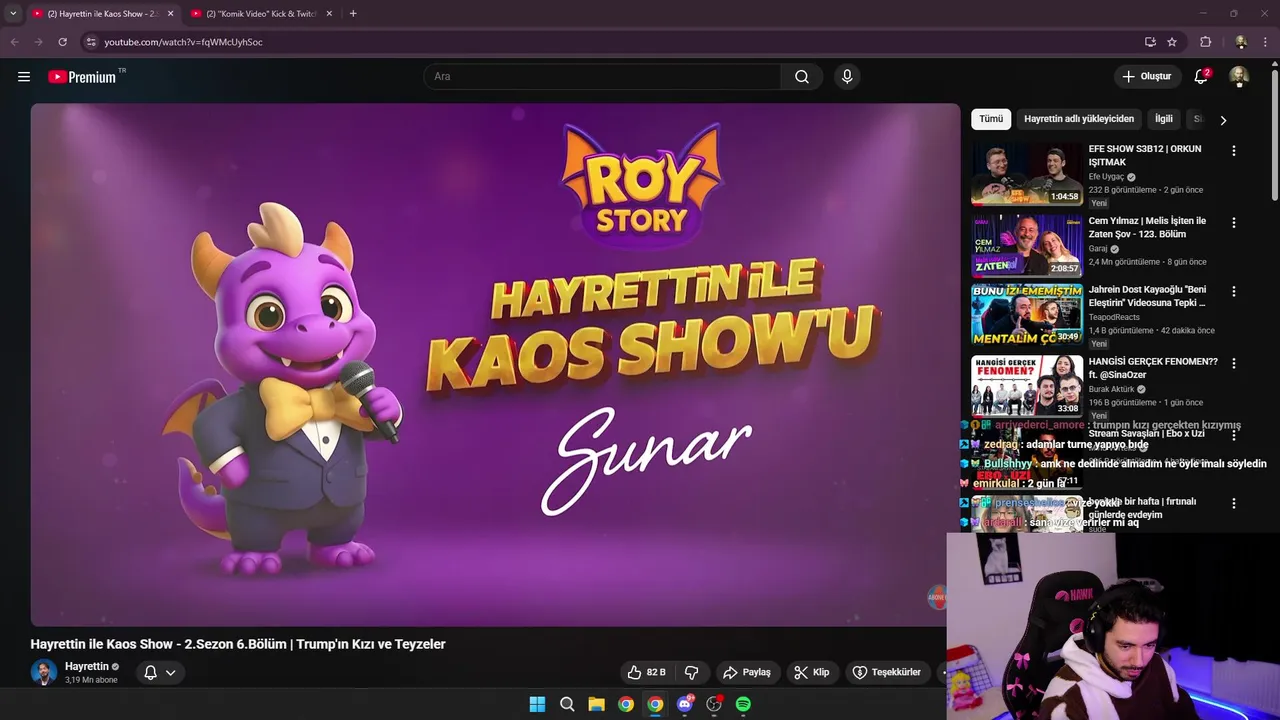Open Burak Aktürk channel link
Image resolution: width=1280 pixels, height=720 pixels.
coord(1112,389)
